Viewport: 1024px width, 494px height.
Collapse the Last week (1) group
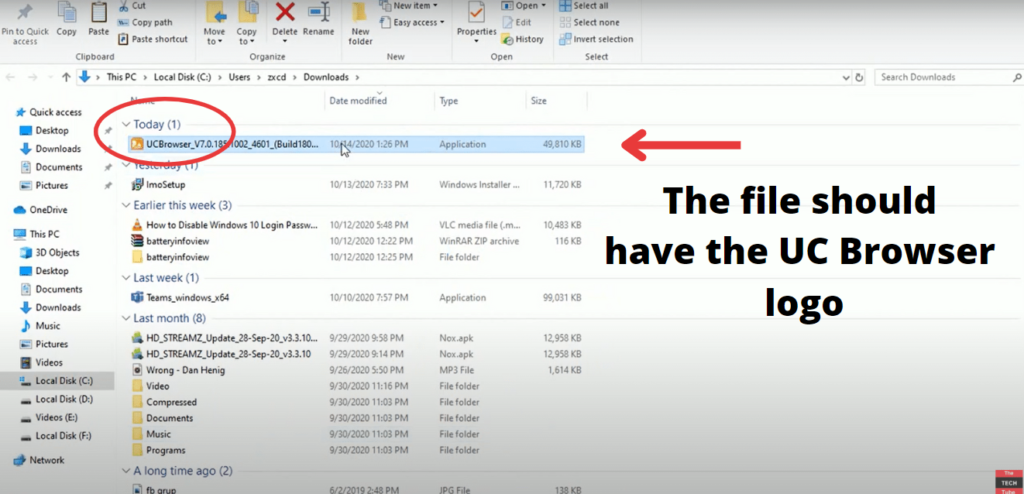[x=126, y=278]
